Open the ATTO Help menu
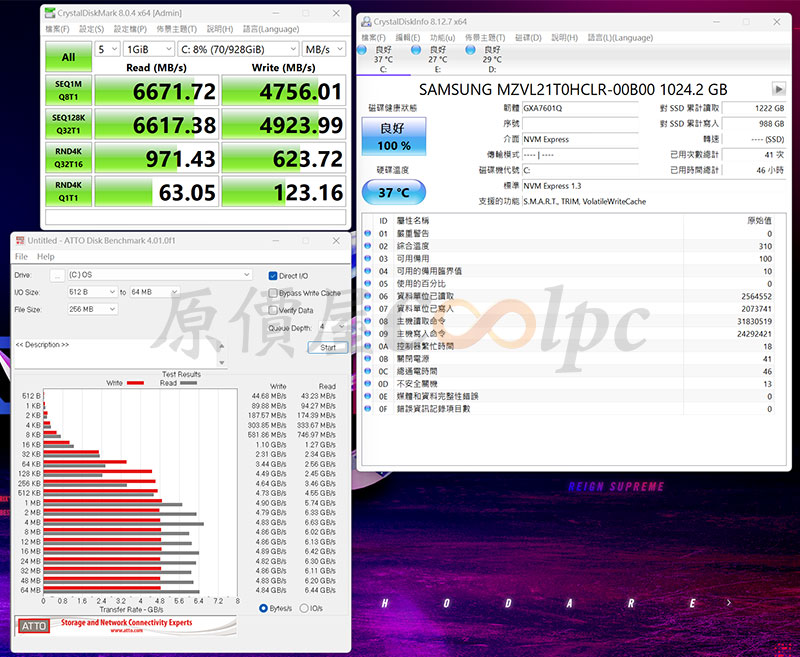The image size is (800, 657). point(45,256)
